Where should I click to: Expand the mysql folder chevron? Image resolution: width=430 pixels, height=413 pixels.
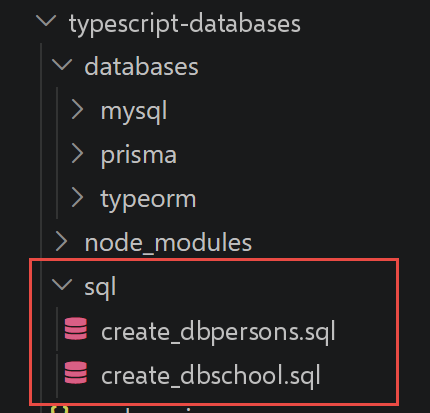click(x=77, y=110)
